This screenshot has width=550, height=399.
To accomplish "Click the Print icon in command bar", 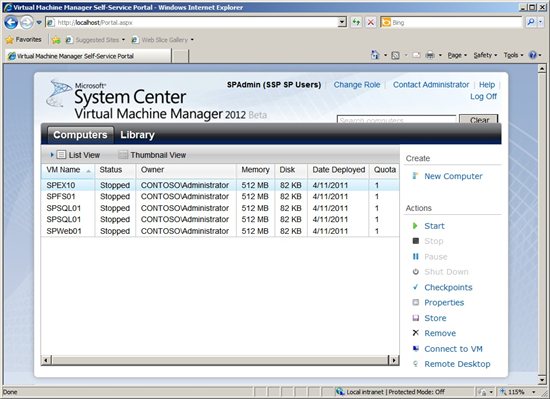I will click(430, 55).
